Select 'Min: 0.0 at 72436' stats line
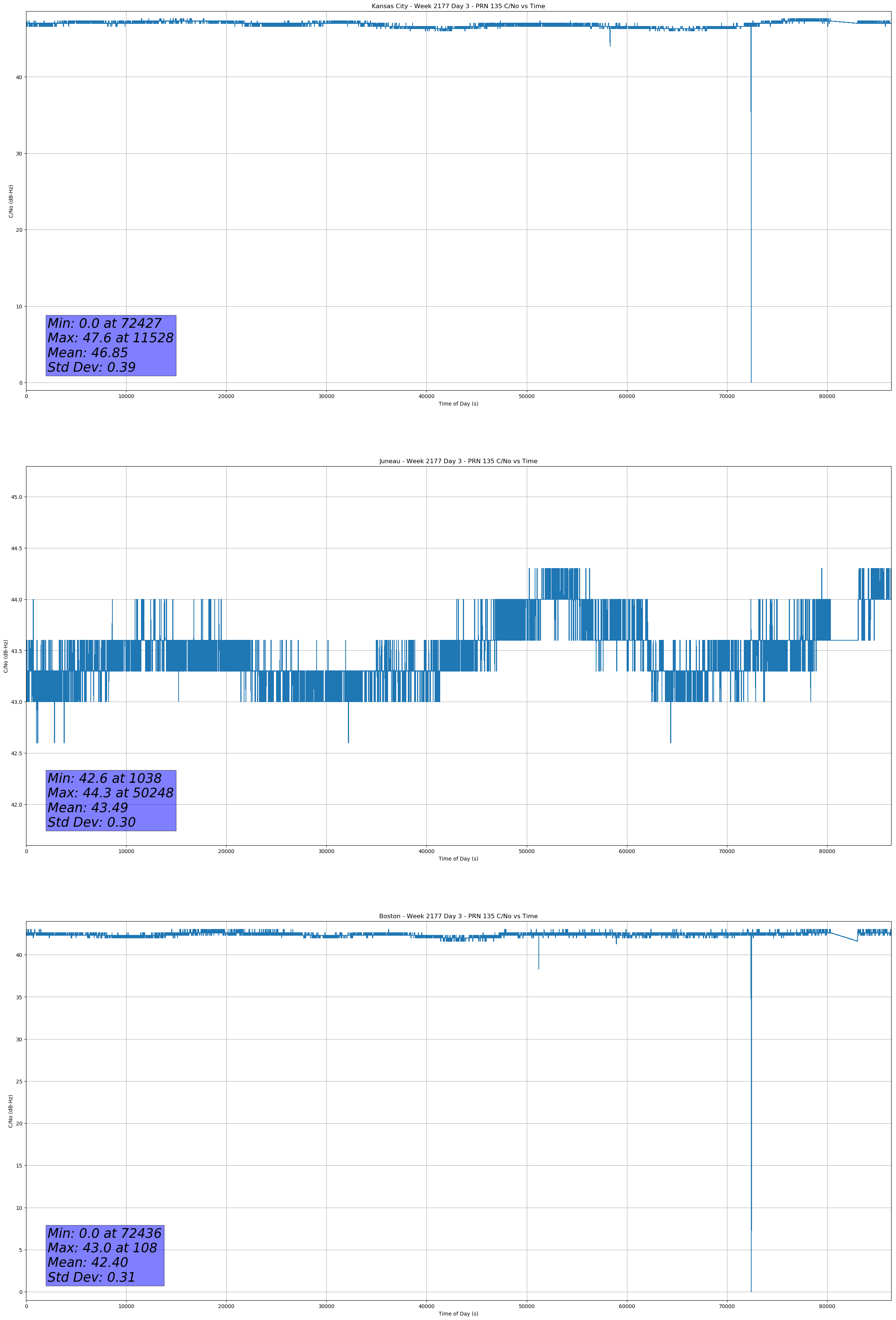The height and width of the screenshot is (1320, 896). tap(105, 1233)
